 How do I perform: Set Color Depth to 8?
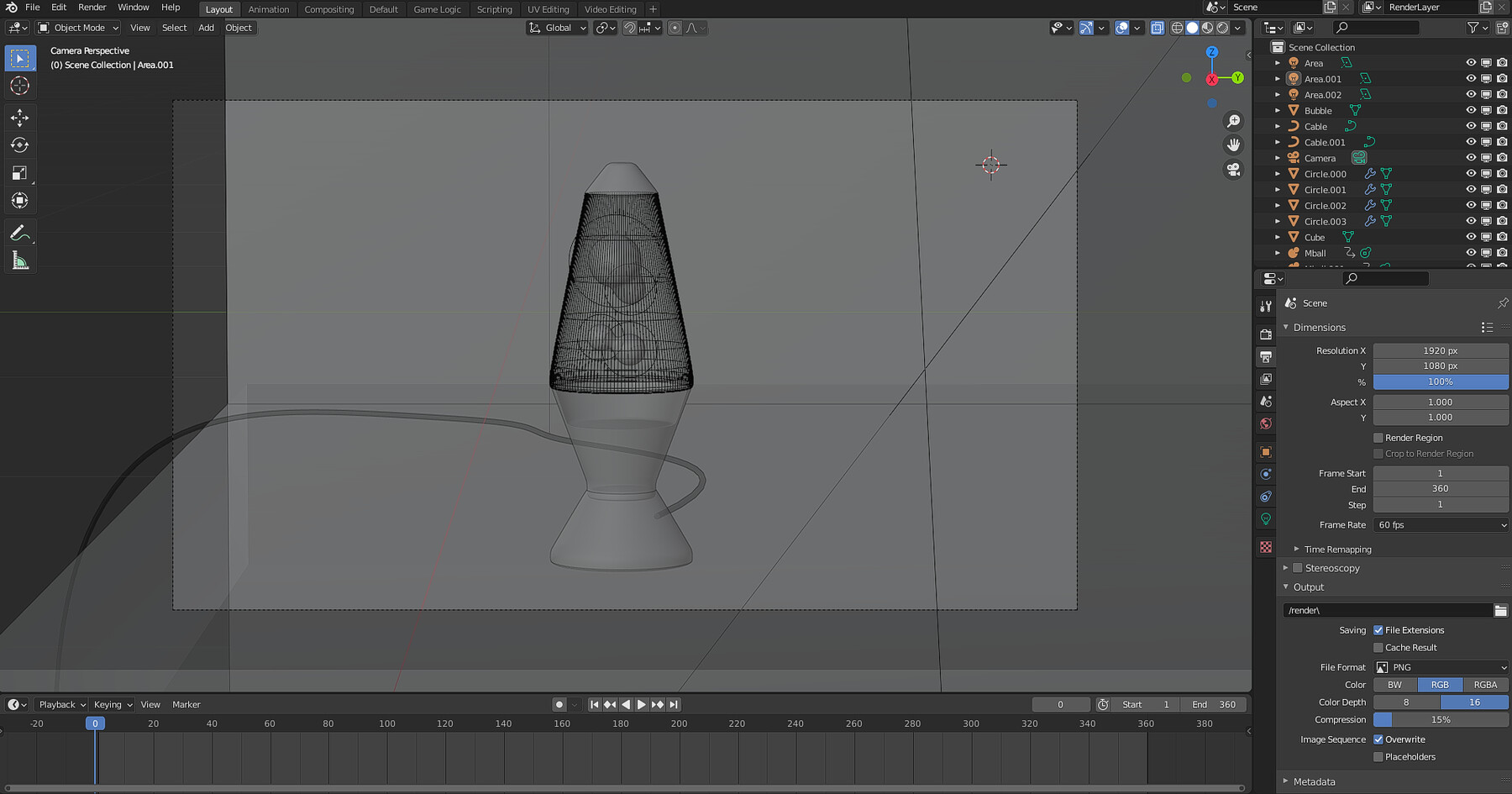(1407, 702)
